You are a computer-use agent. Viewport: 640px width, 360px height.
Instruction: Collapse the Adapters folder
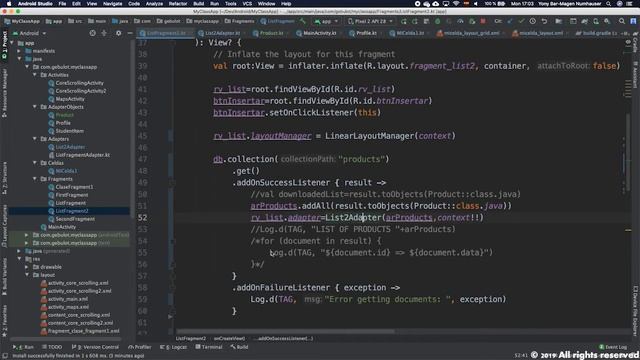click(x=35, y=139)
